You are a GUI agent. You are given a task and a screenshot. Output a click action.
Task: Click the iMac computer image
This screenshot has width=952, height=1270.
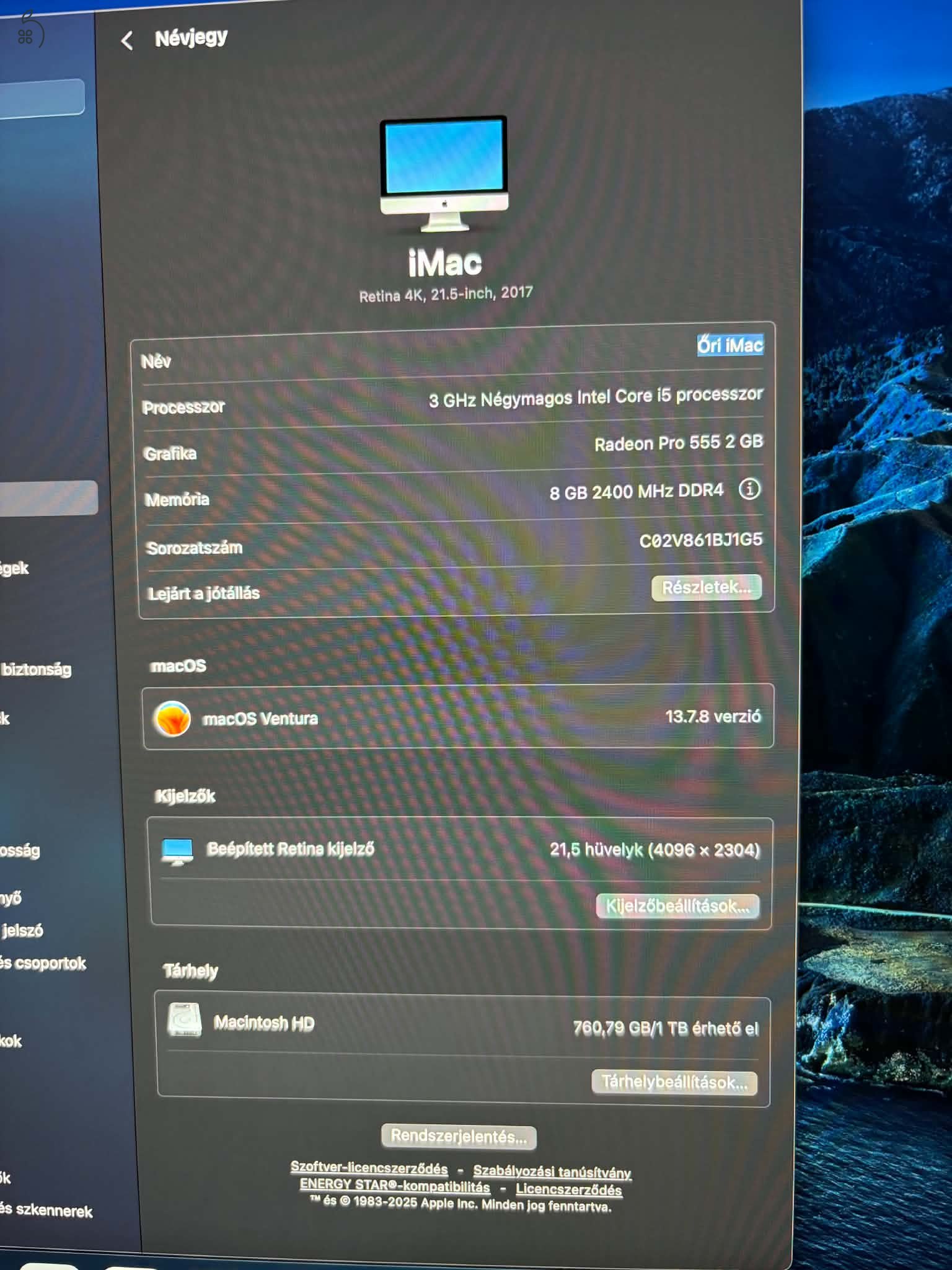click(444, 173)
